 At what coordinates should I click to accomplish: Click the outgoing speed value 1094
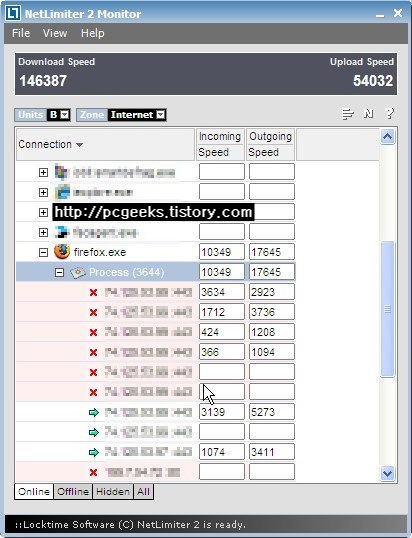pyautogui.click(x=272, y=352)
